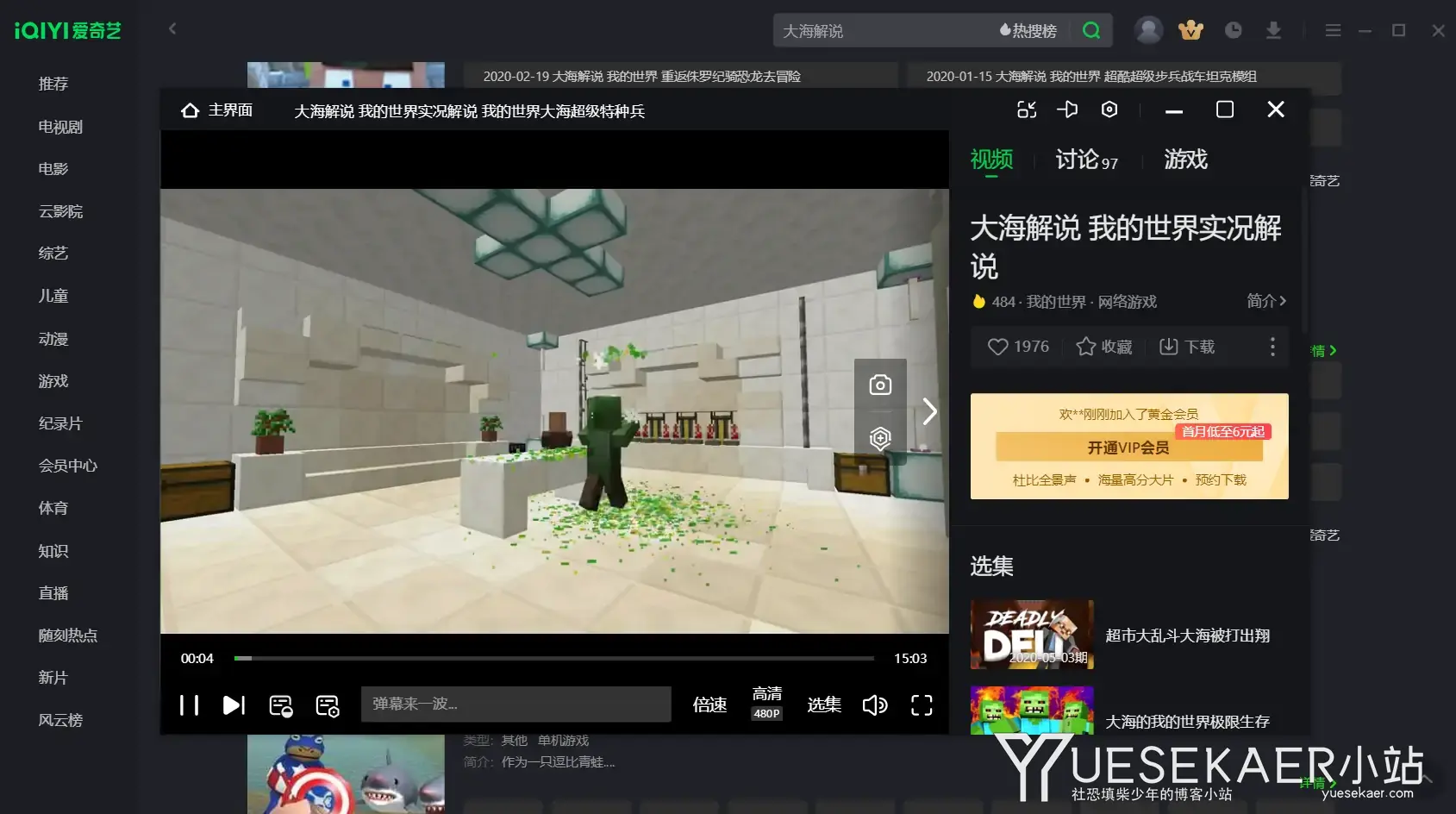Screen dimensions: 1456x814
Task: Open the 选集 episode selector in player
Action: (x=824, y=704)
